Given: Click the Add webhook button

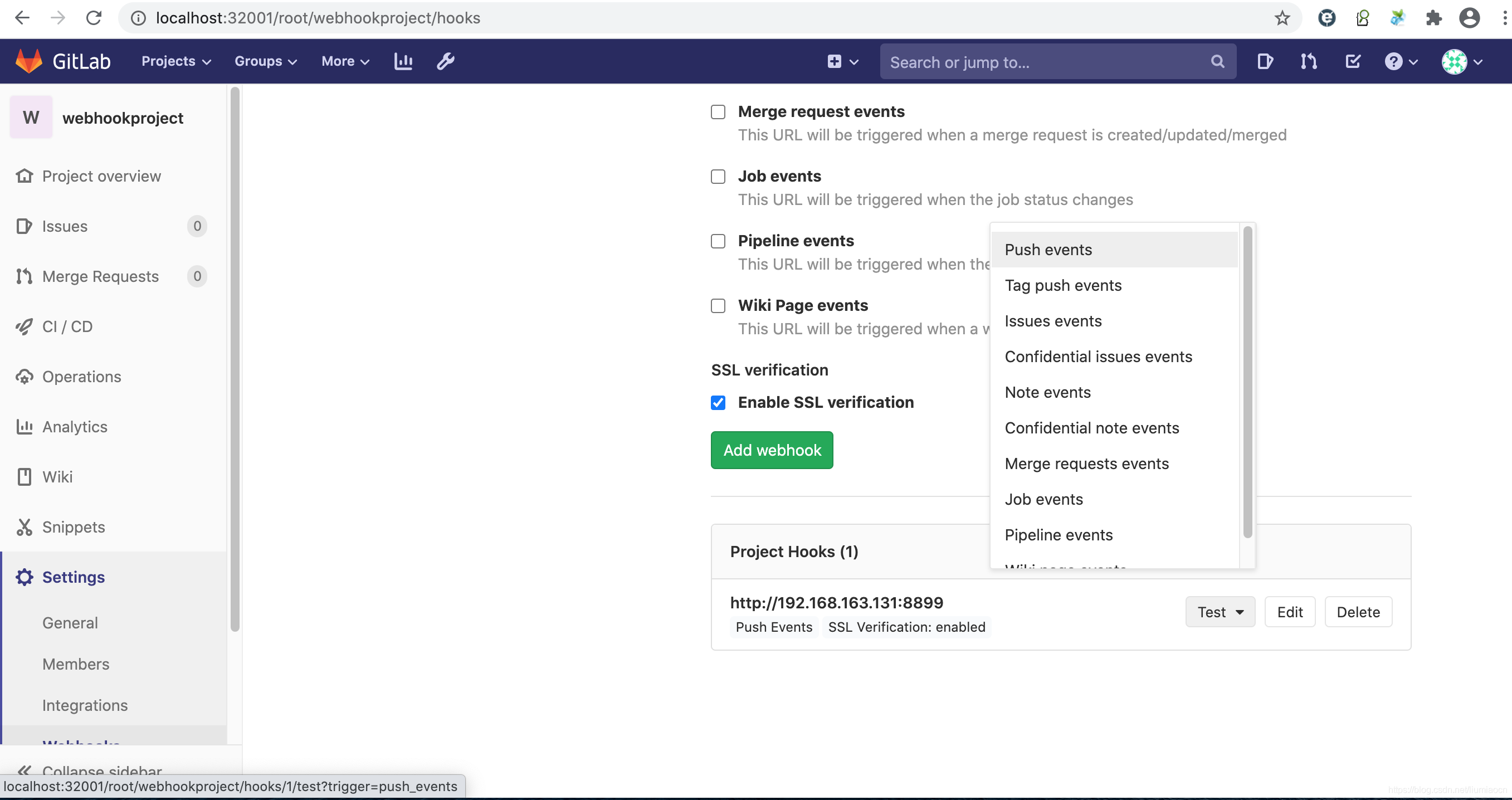Looking at the screenshot, I should click(x=771, y=450).
